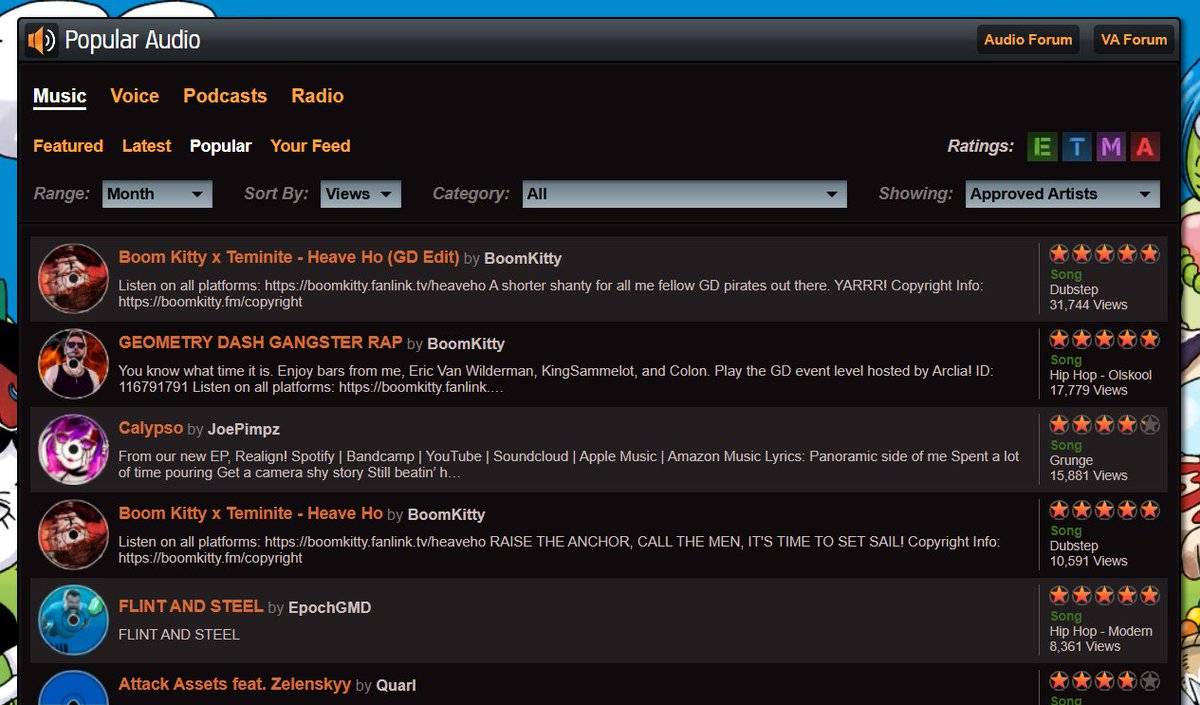The image size is (1200, 705).
Task: Open the Audio Forum button
Action: pyautogui.click(x=1028, y=40)
